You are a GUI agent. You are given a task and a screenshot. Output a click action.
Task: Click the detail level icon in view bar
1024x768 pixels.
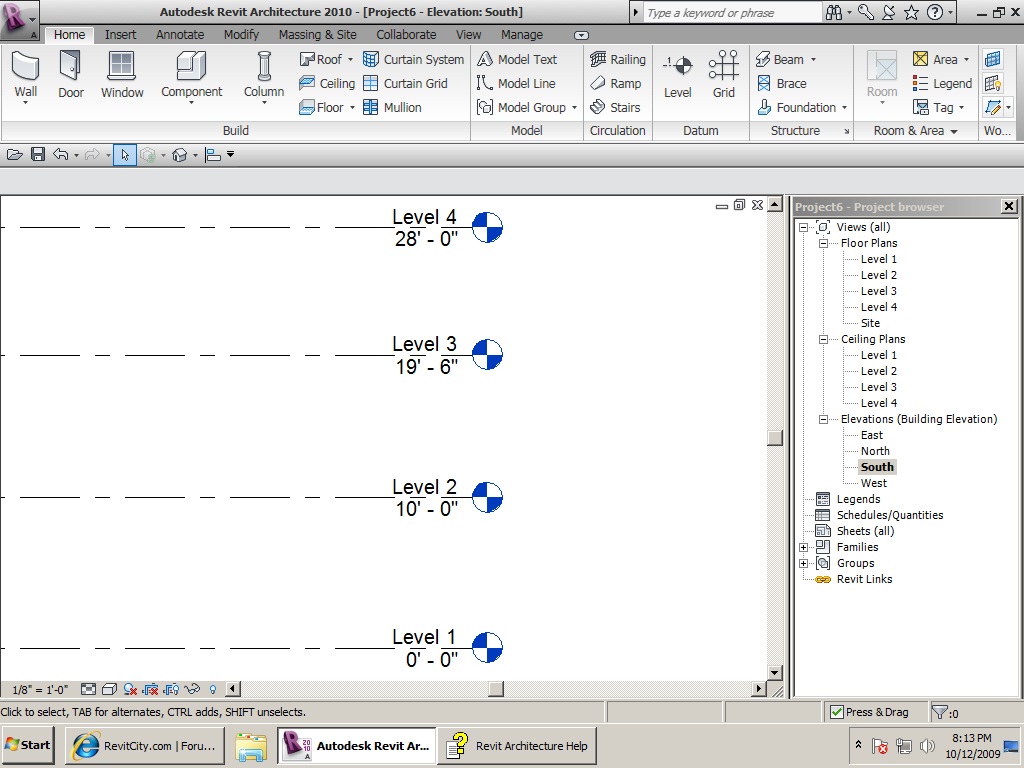pyautogui.click(x=88, y=689)
